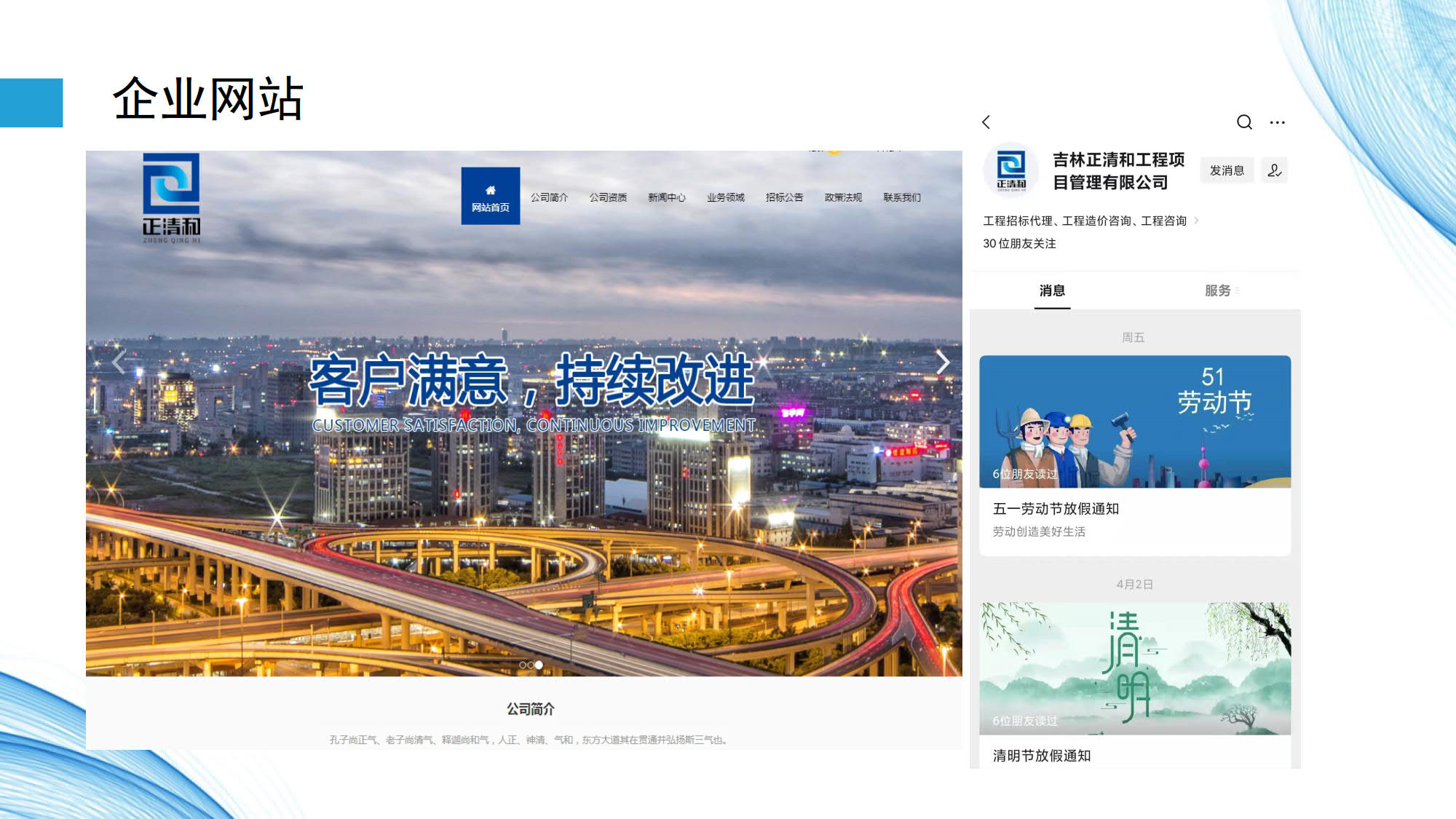
Task: Open the search magnifier icon
Action: click(1244, 122)
